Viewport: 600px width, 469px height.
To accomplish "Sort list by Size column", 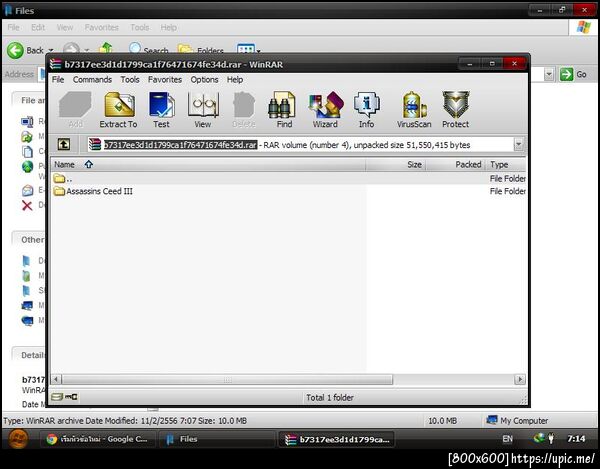I will (395, 164).
